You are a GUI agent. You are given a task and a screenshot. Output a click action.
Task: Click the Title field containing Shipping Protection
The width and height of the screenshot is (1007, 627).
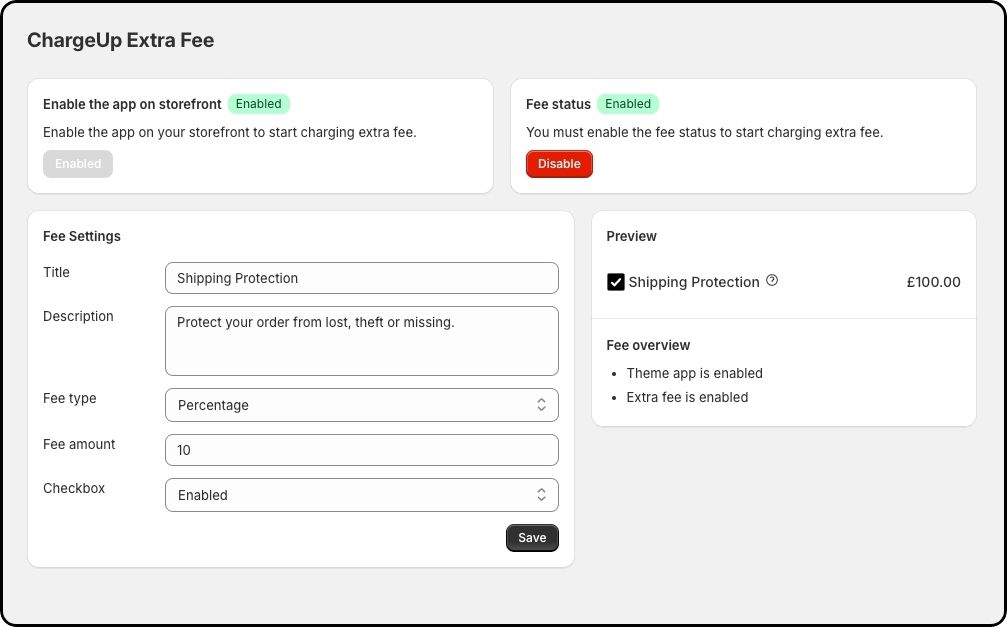pos(361,278)
